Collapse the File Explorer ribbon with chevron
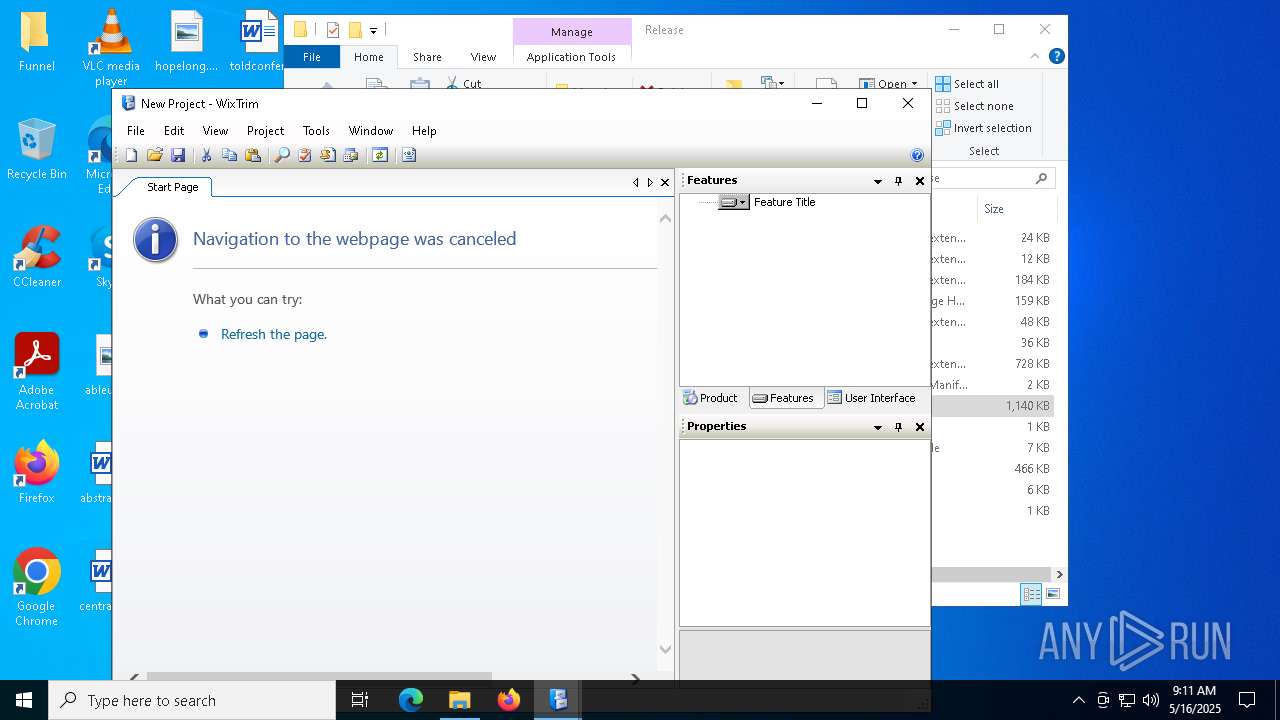 pyautogui.click(x=1035, y=57)
